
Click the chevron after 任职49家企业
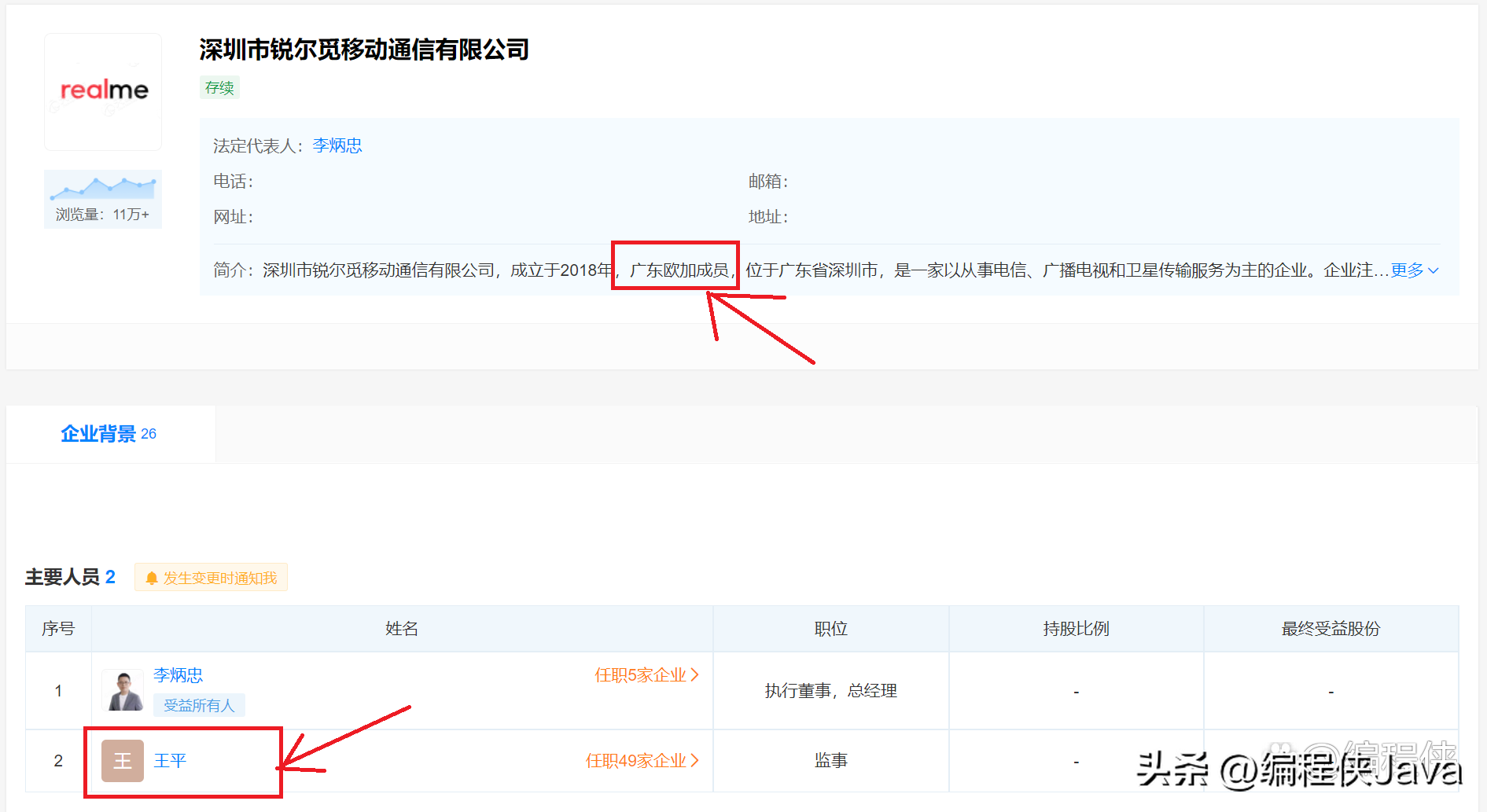point(694,761)
